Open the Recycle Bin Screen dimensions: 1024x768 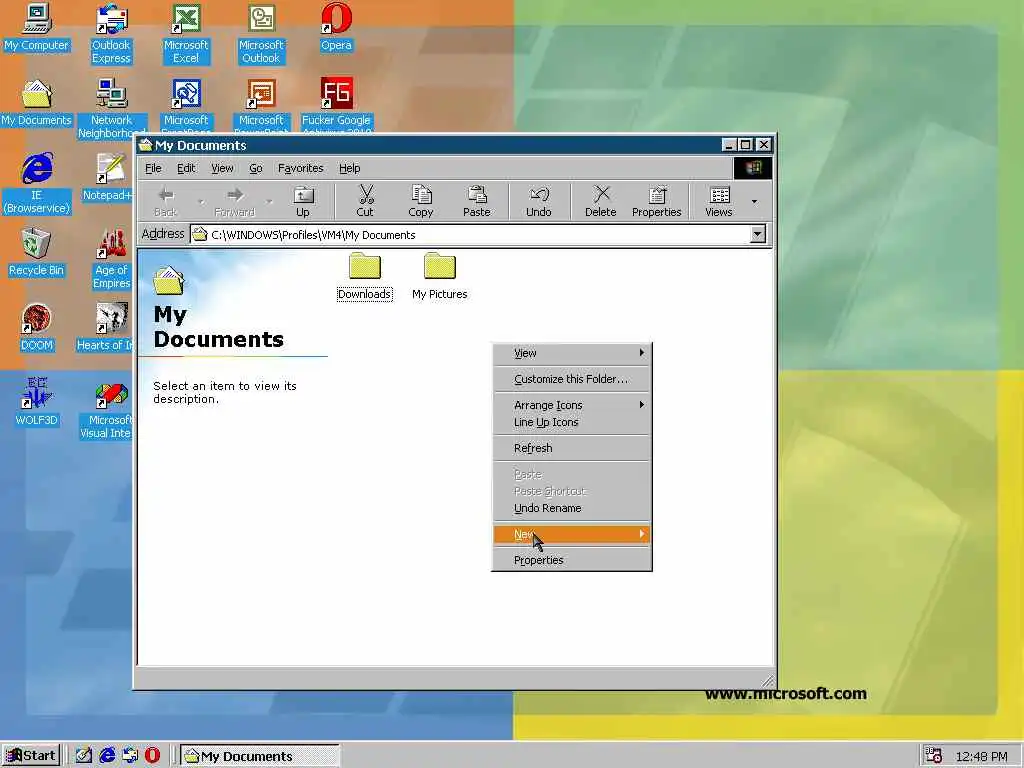[36, 253]
